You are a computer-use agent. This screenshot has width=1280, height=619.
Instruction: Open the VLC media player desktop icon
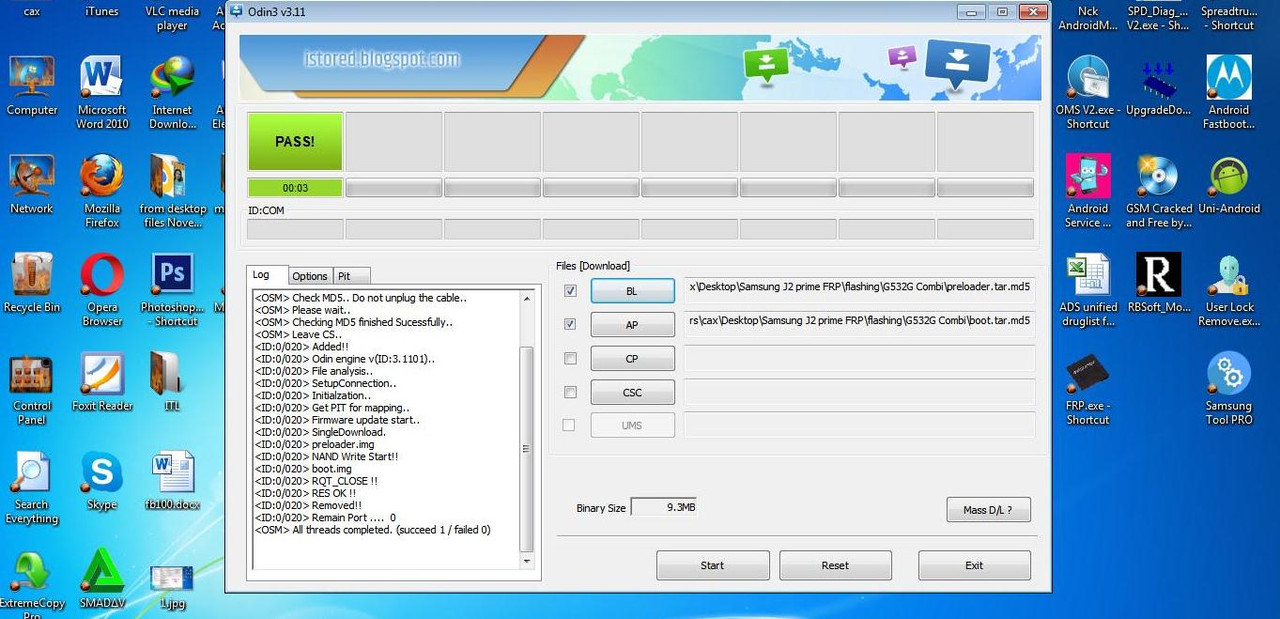pos(172,16)
